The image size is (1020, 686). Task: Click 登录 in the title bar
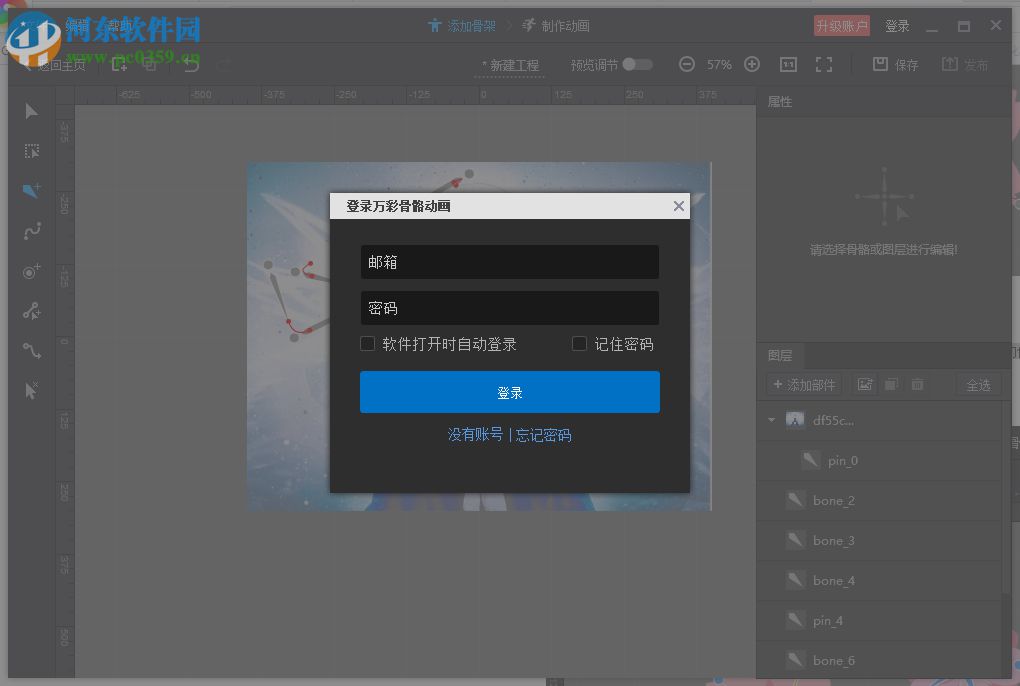[x=897, y=26]
